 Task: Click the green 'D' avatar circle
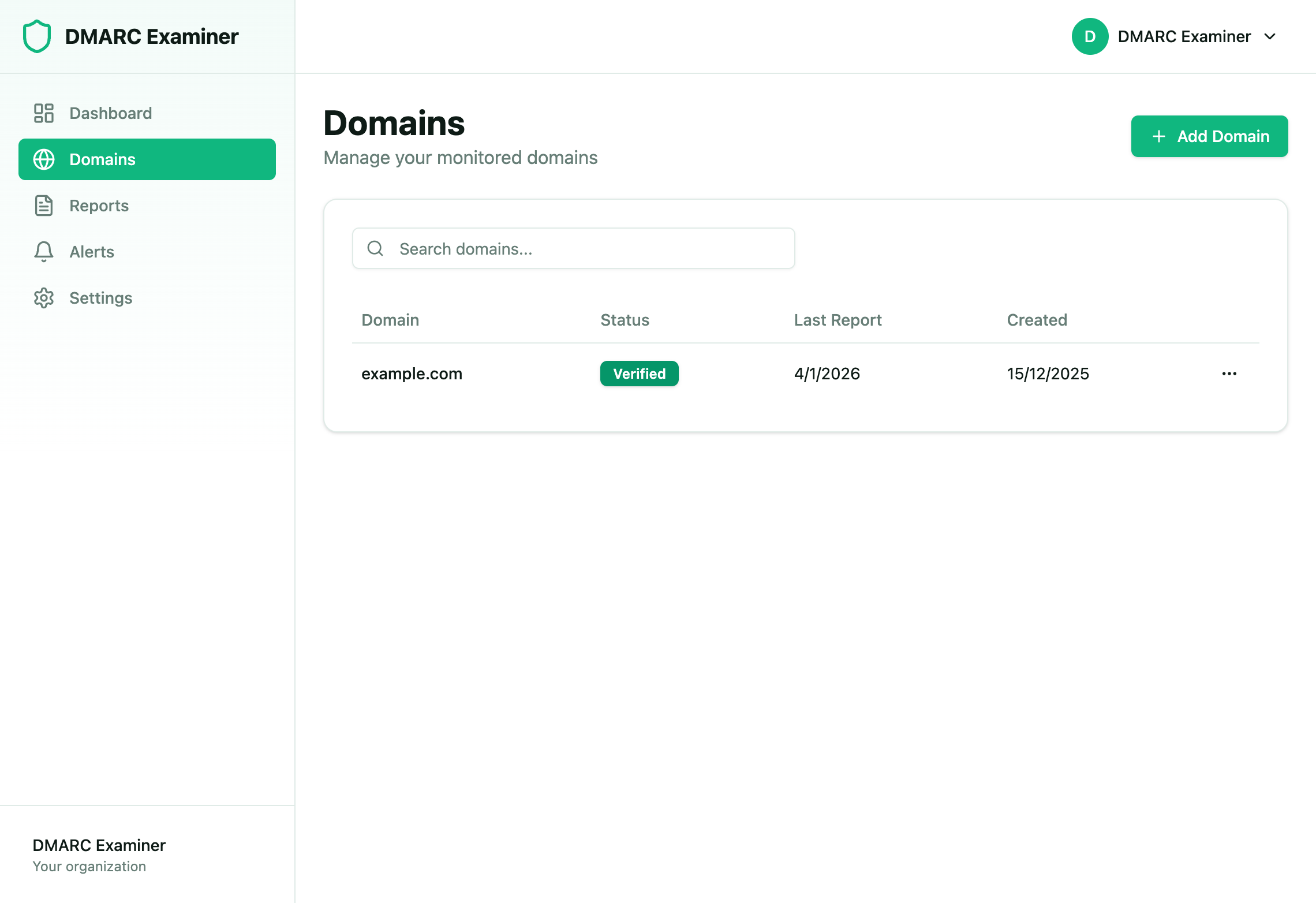coord(1090,36)
